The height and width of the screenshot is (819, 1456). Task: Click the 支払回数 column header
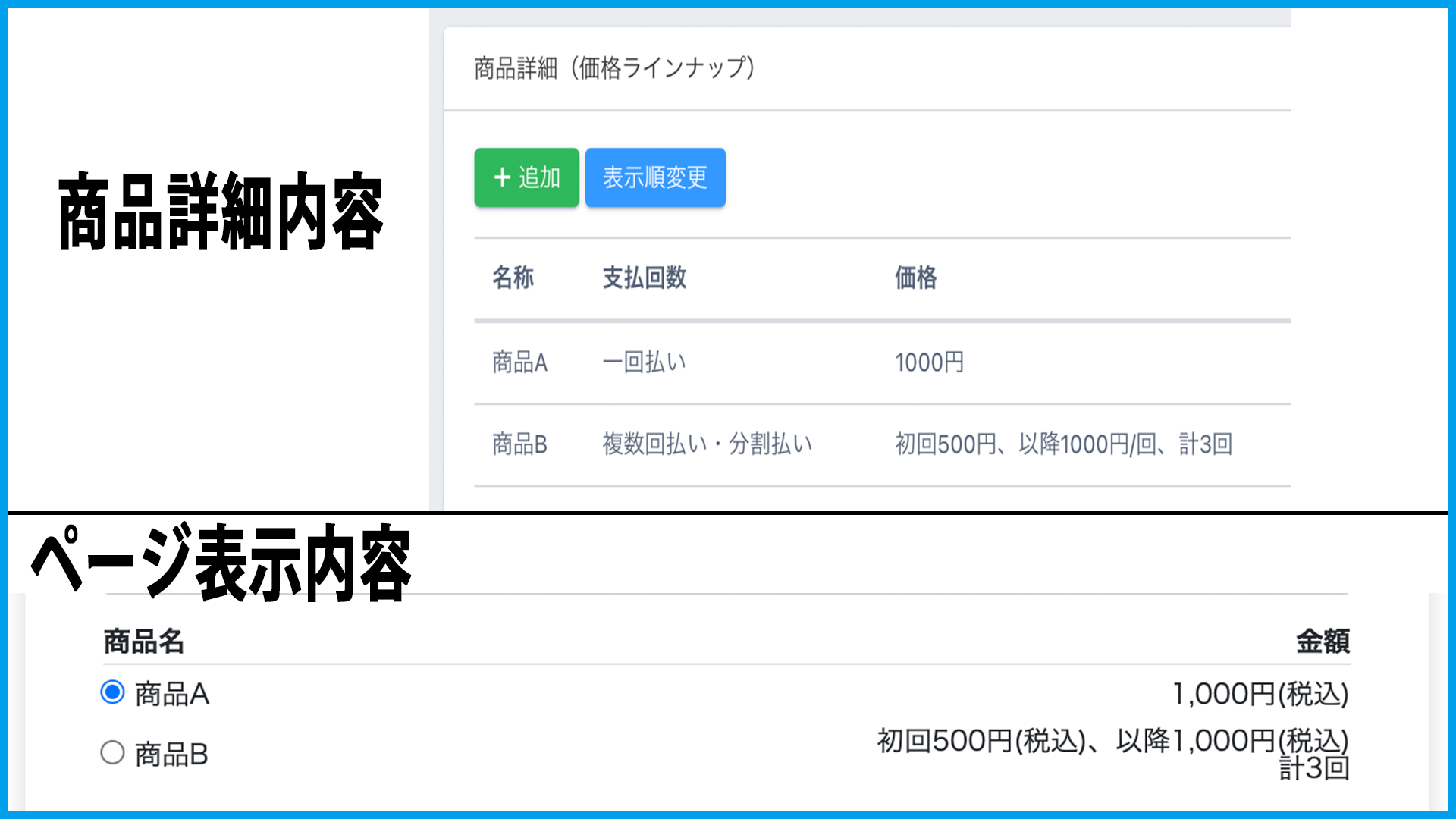click(644, 278)
